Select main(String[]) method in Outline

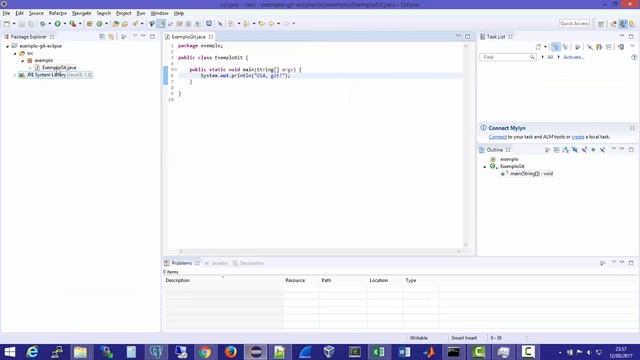coord(527,174)
